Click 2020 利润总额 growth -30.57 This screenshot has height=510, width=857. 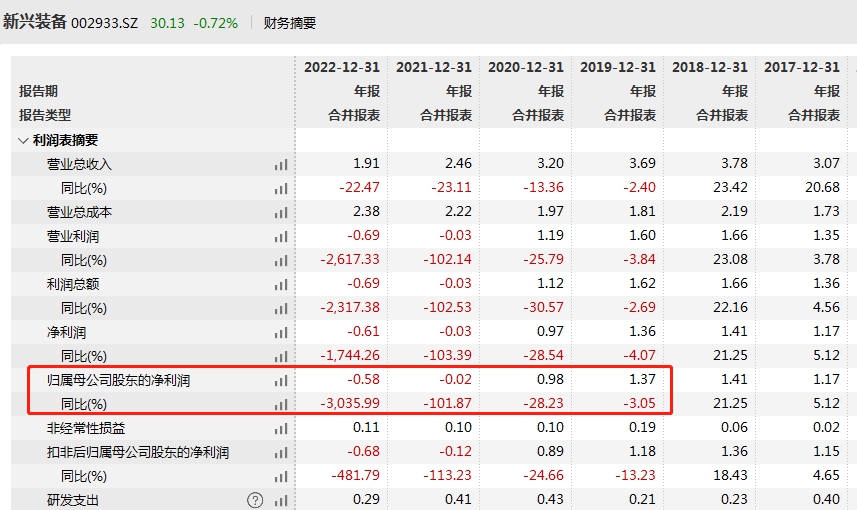pos(543,308)
